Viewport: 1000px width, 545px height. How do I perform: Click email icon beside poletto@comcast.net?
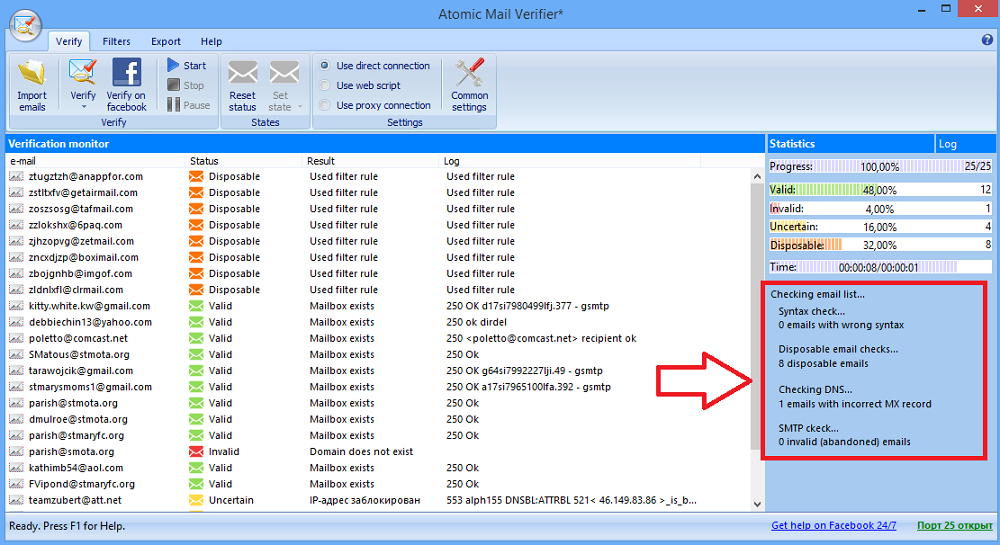click(x=17, y=338)
